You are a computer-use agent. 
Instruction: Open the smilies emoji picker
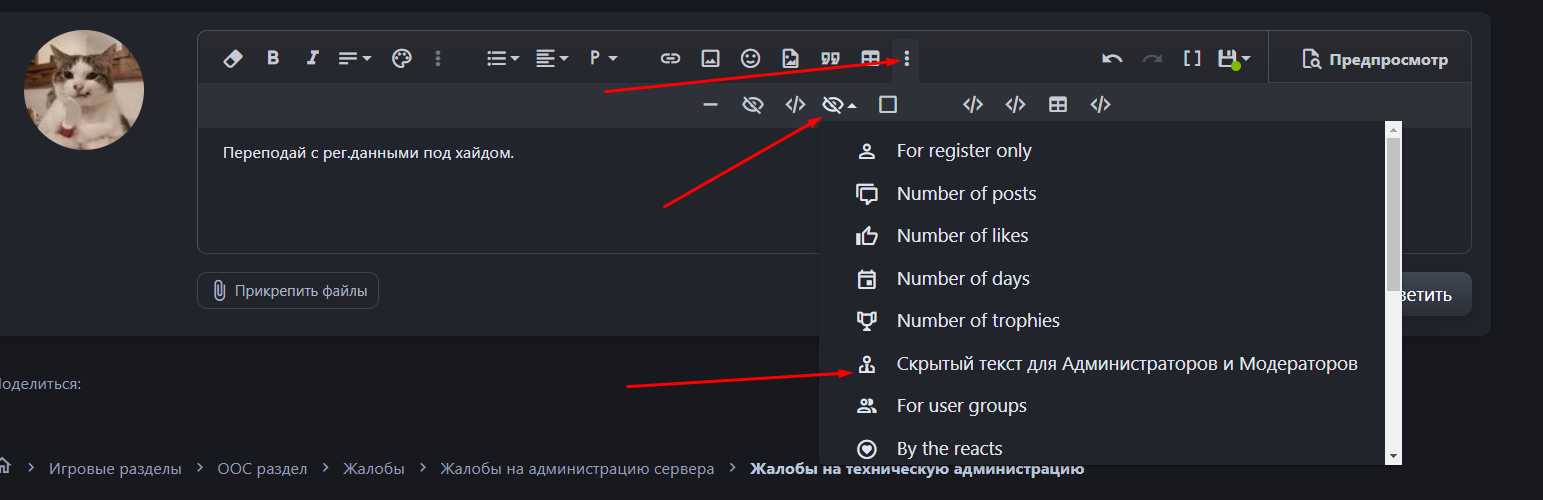(x=750, y=59)
